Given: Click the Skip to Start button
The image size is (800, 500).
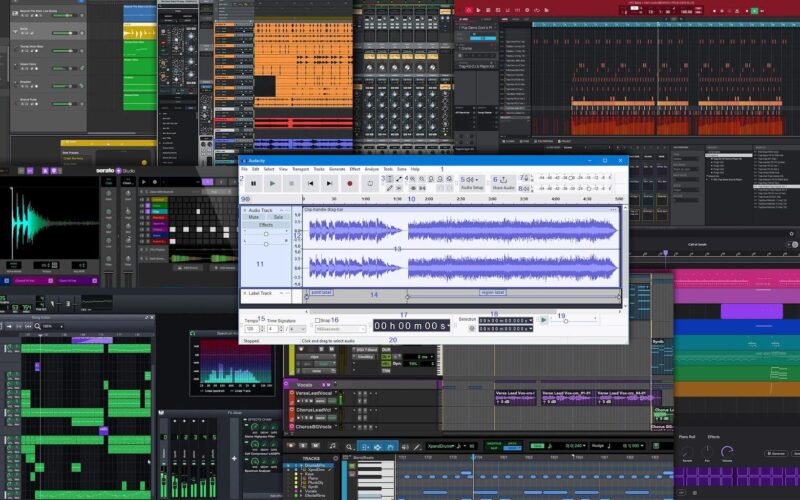Looking at the screenshot, I should pyautogui.click(x=311, y=184).
